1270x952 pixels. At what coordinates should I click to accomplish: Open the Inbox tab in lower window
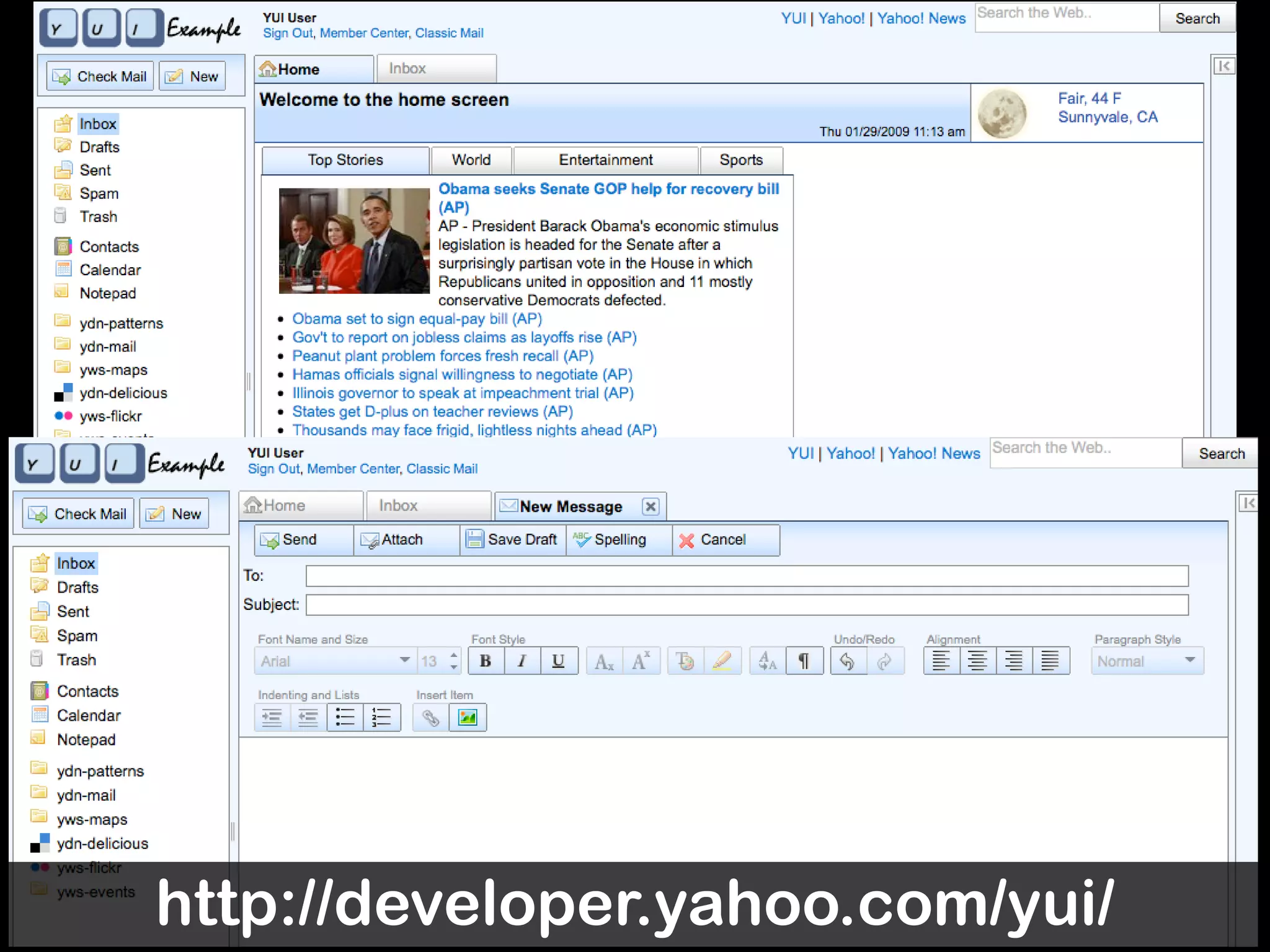pos(429,506)
